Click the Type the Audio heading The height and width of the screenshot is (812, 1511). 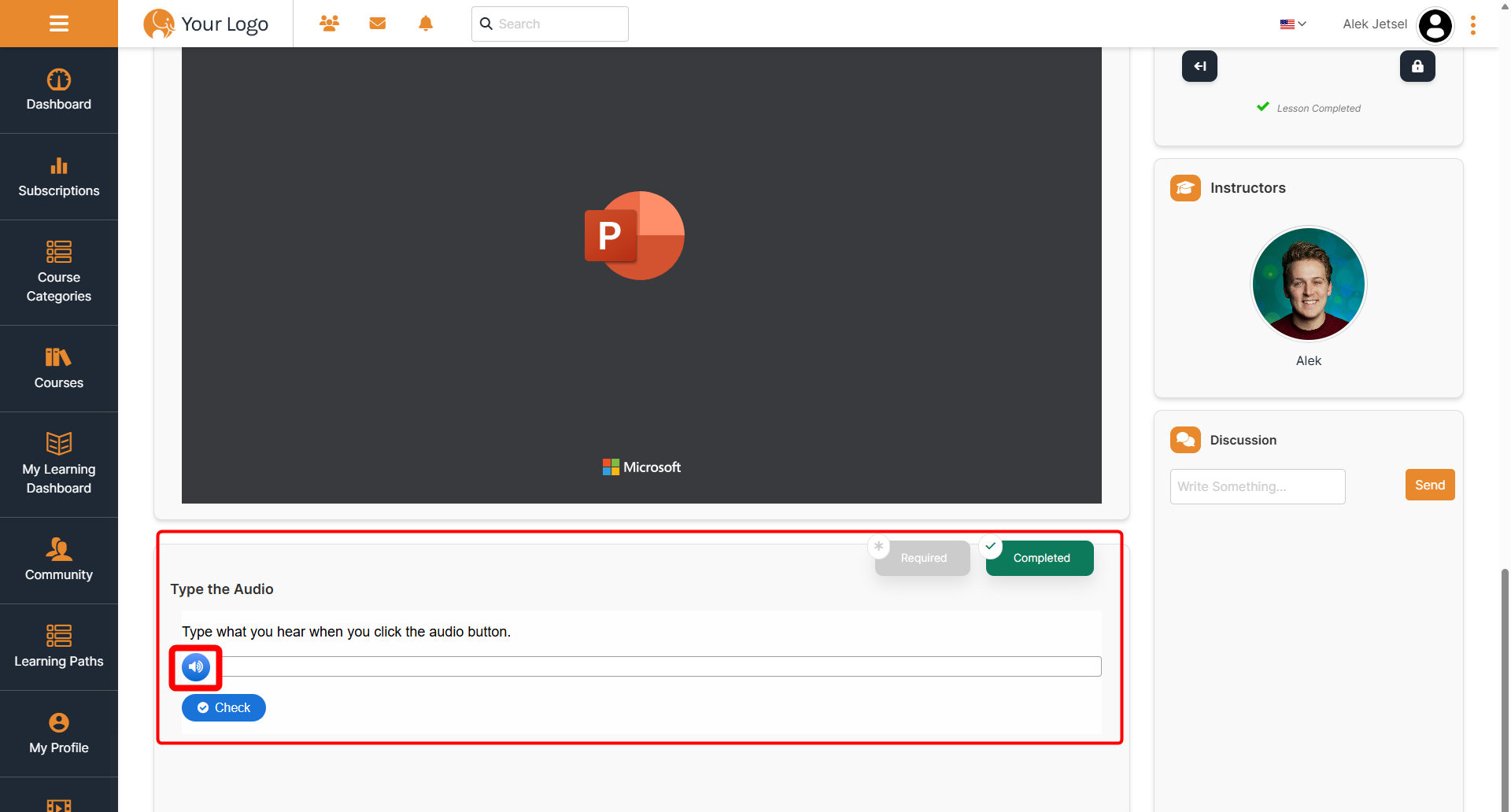click(222, 589)
